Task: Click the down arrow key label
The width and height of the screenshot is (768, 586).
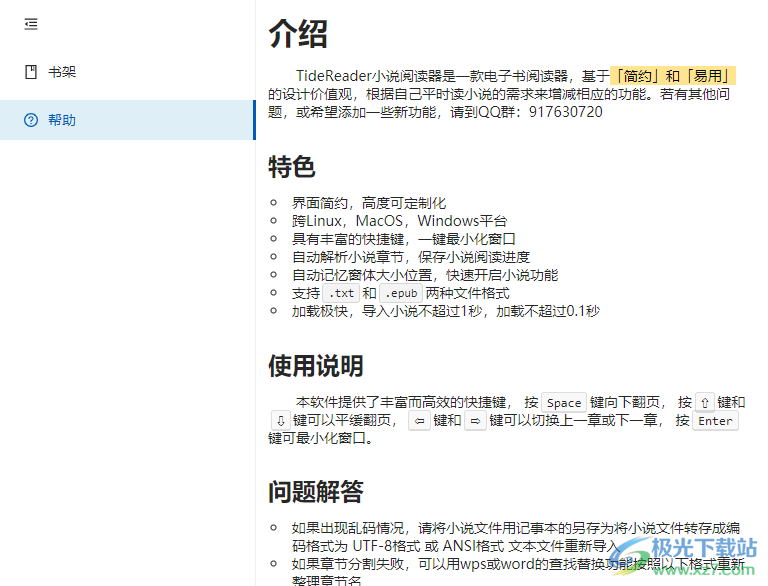Action: 281,420
